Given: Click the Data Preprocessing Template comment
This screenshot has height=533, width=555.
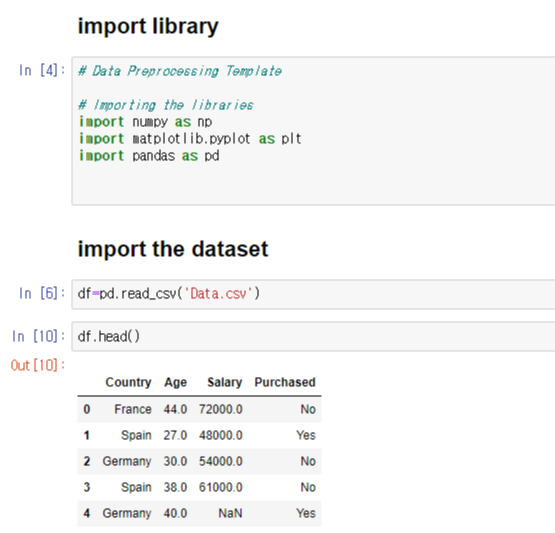Looking at the screenshot, I should tap(180, 71).
